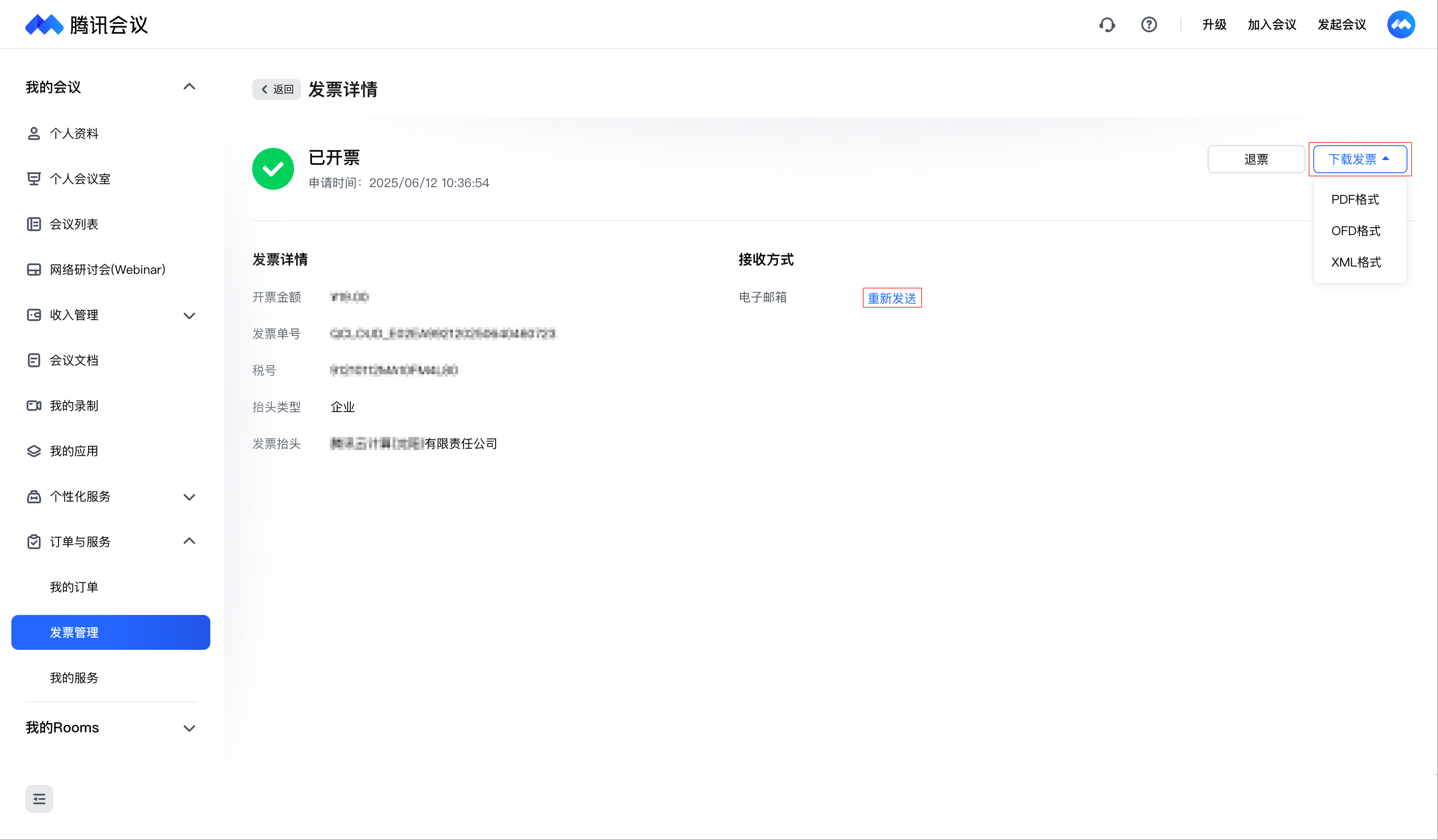Click the green 已开票 checkmark icon

coord(273,169)
